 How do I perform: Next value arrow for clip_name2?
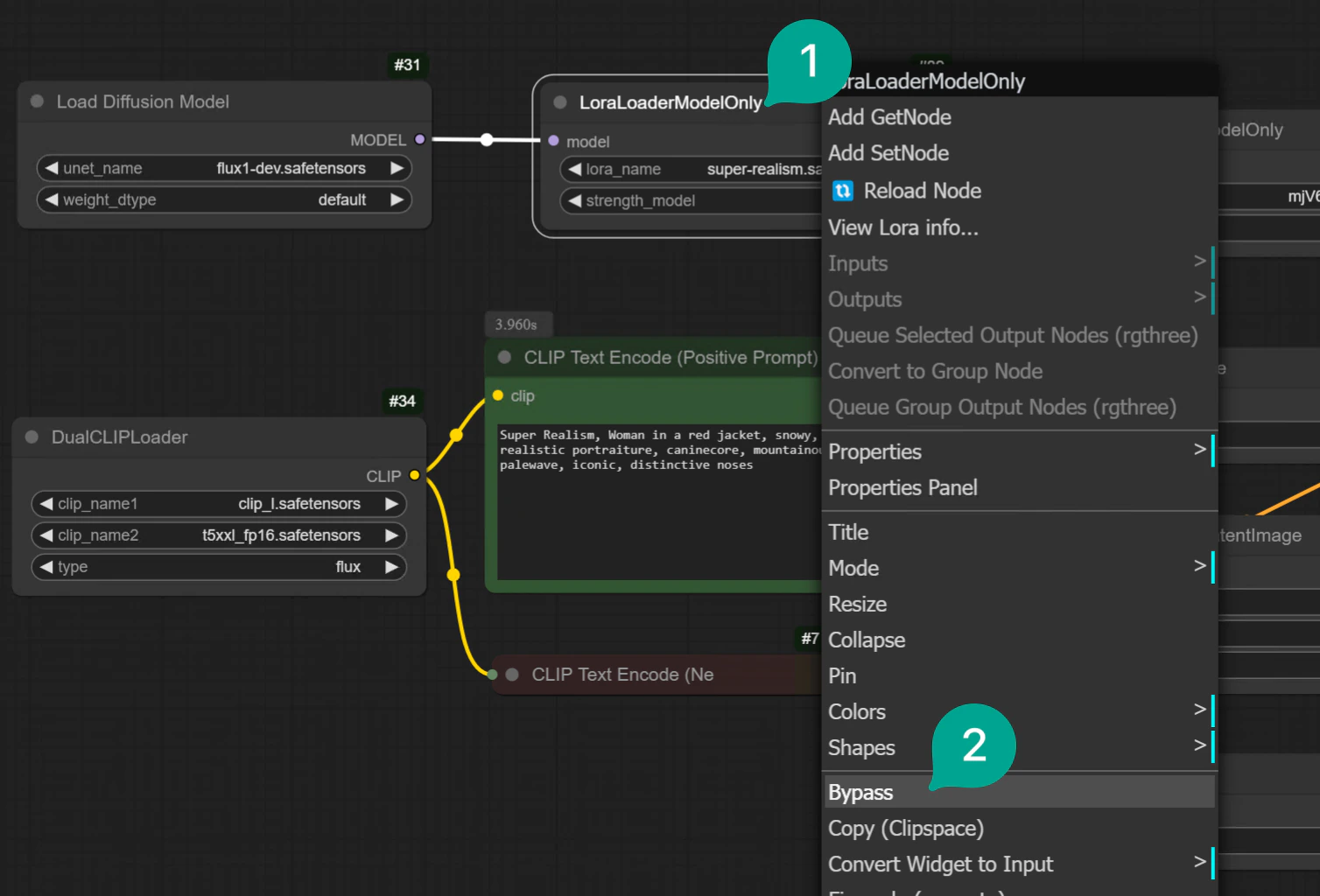pyautogui.click(x=391, y=535)
